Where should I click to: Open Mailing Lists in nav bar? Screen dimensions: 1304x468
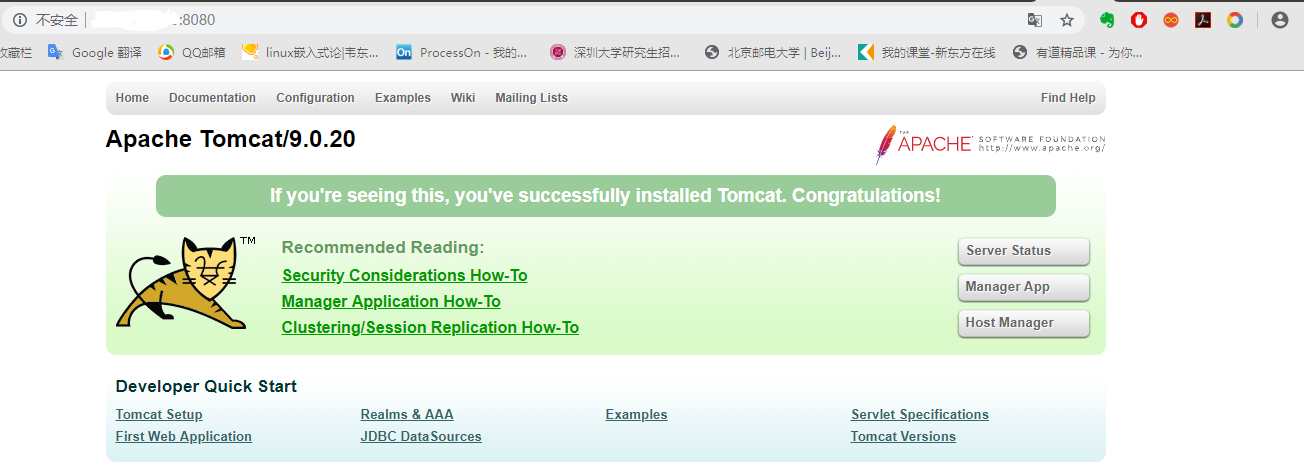tap(531, 98)
